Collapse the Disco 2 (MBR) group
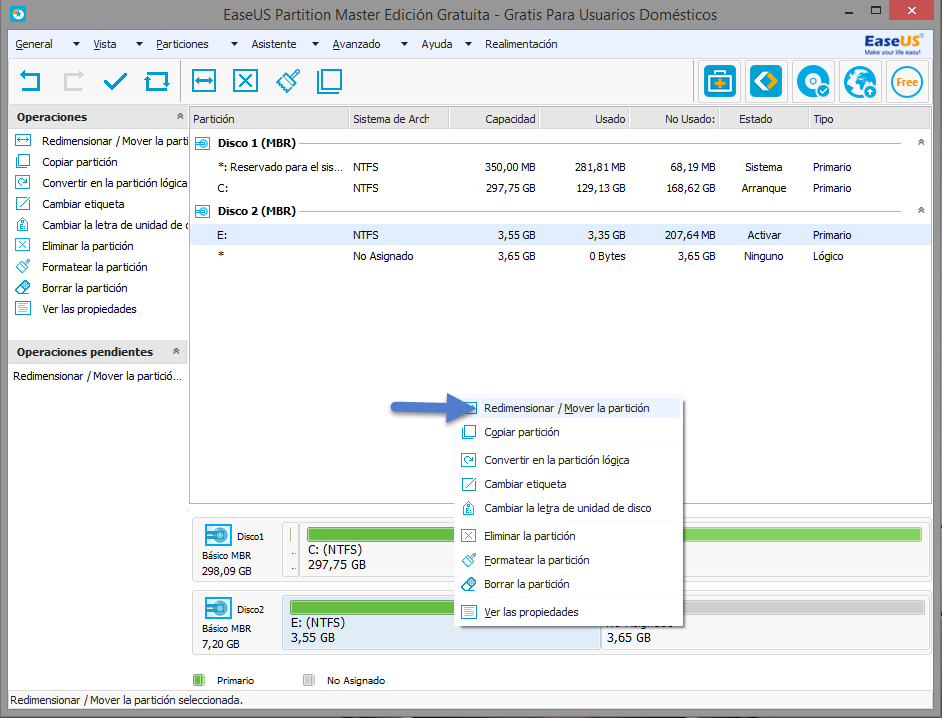942x718 pixels. (921, 210)
